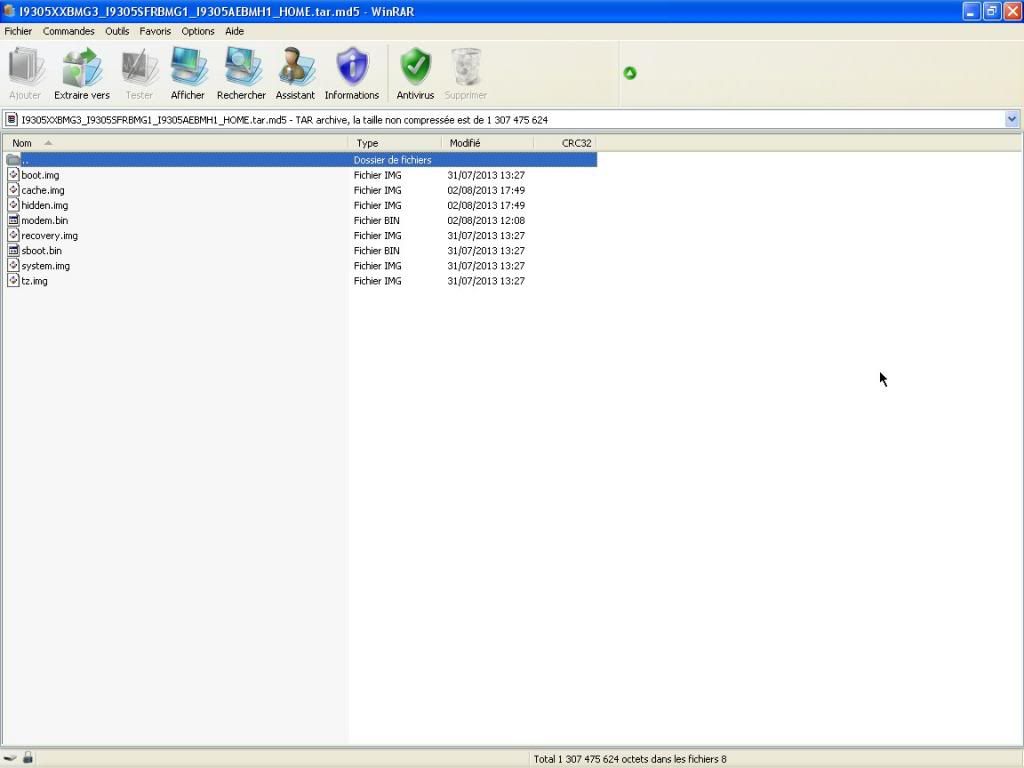Click the green up-arrow toolbar icon

pos(630,73)
